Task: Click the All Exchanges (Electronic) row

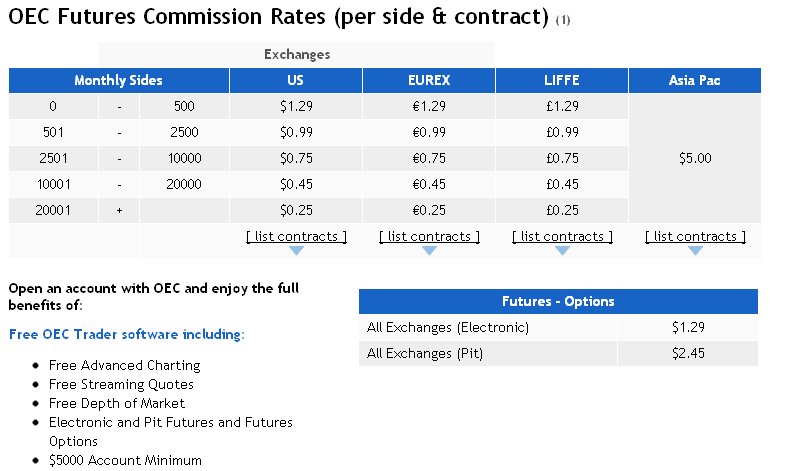Action: [558, 328]
